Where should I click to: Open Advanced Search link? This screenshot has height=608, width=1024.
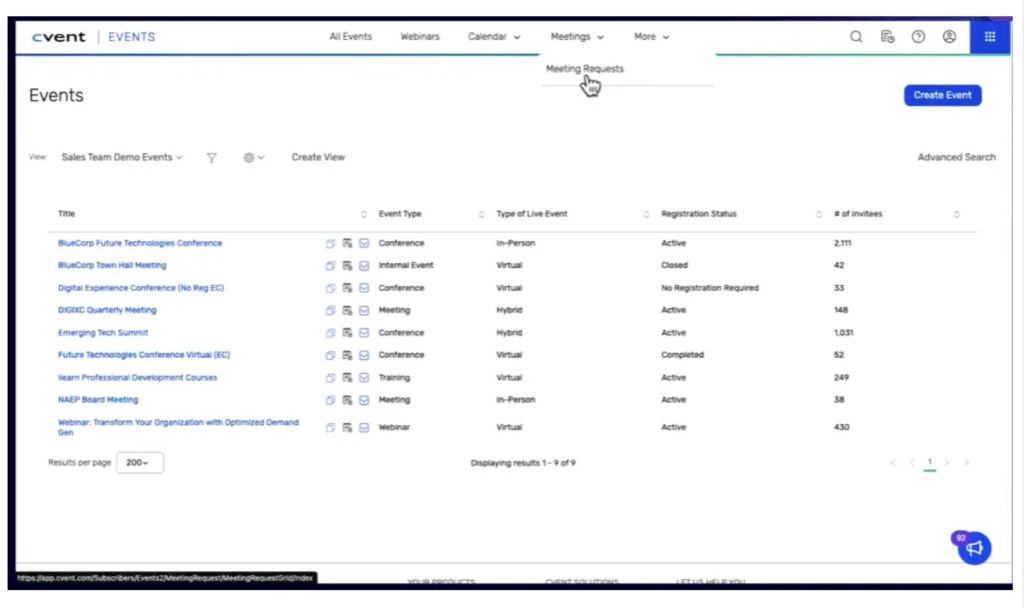pyautogui.click(x=956, y=158)
